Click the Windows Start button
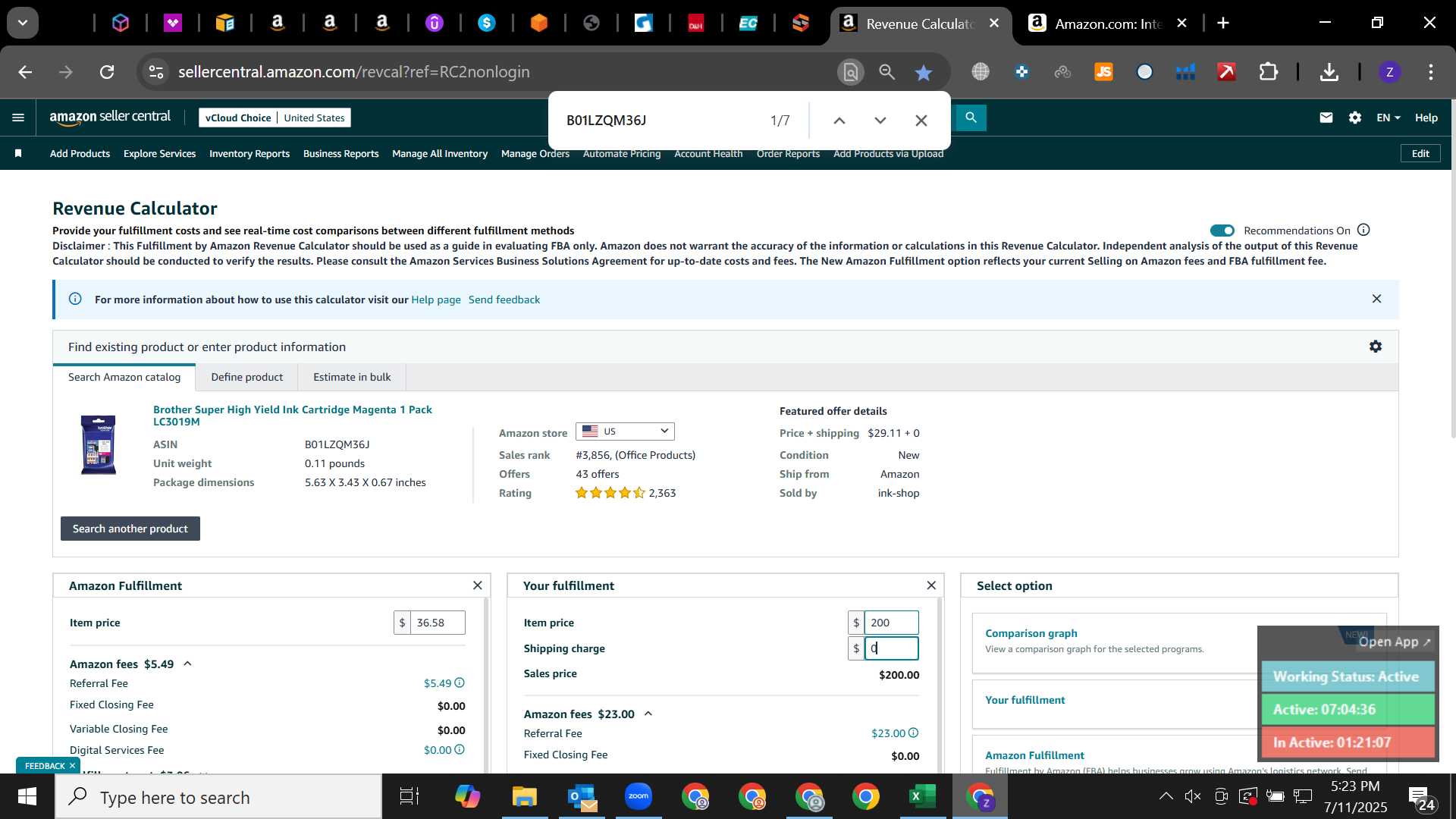 point(27,796)
